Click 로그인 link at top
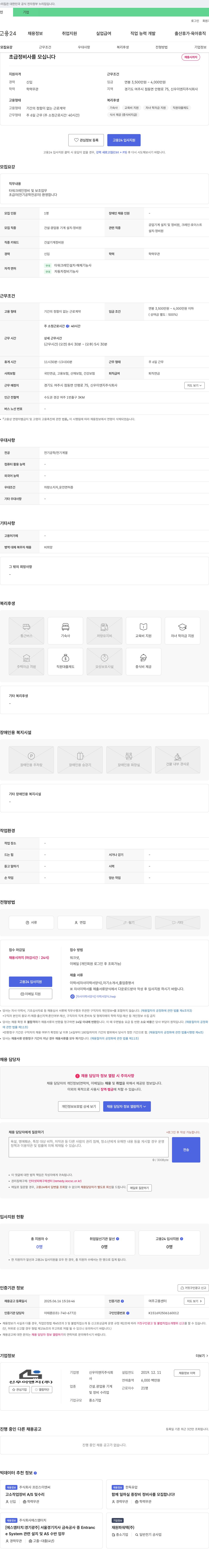This screenshot has height=1568, width=209. [195, 21]
